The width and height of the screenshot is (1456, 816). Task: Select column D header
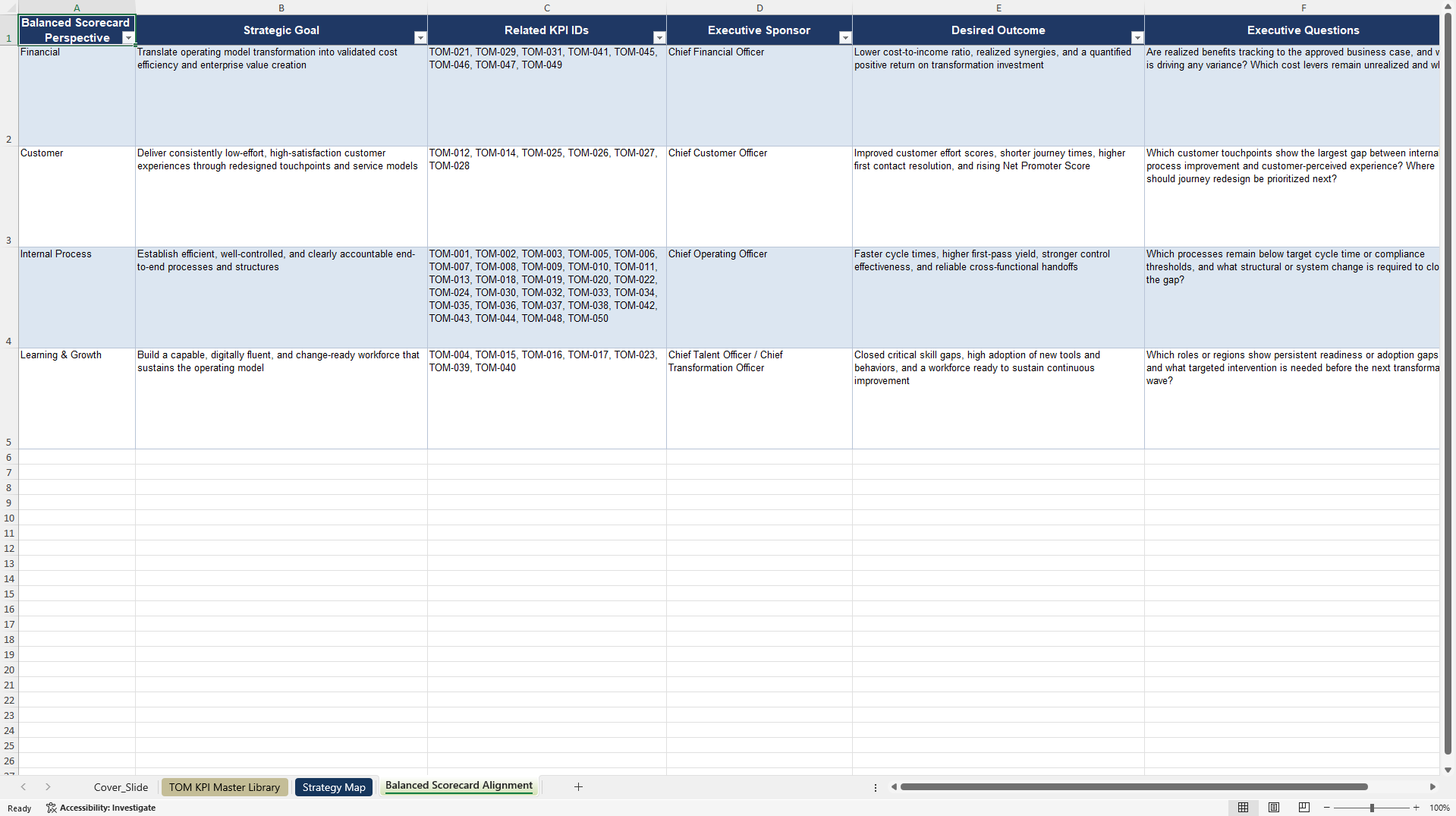click(759, 8)
